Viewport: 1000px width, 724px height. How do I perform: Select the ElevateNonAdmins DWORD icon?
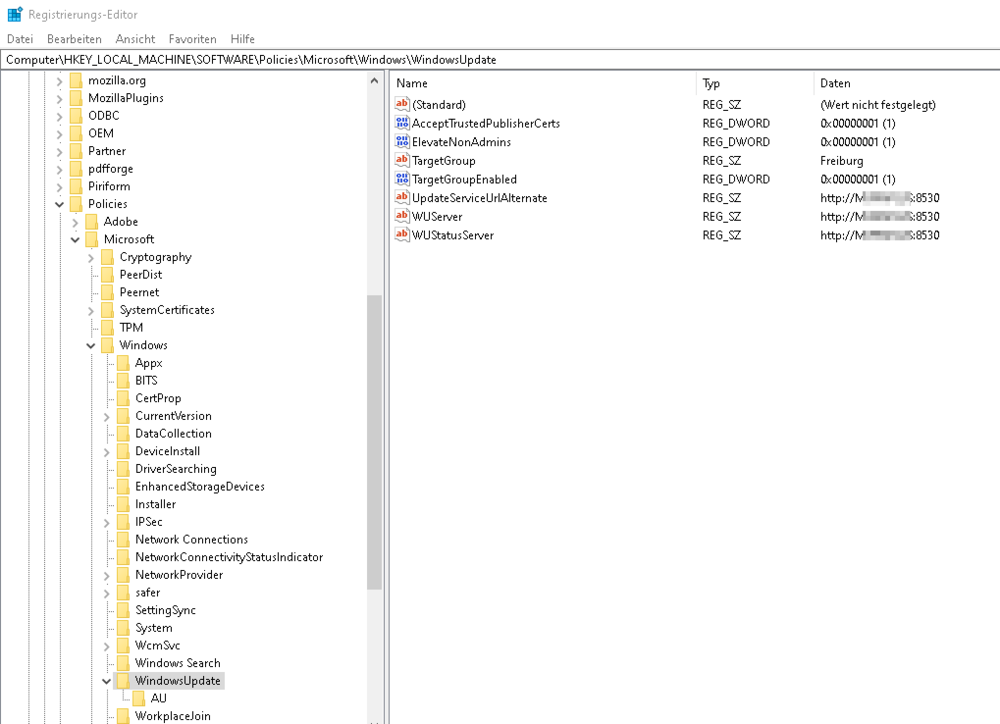pos(403,142)
